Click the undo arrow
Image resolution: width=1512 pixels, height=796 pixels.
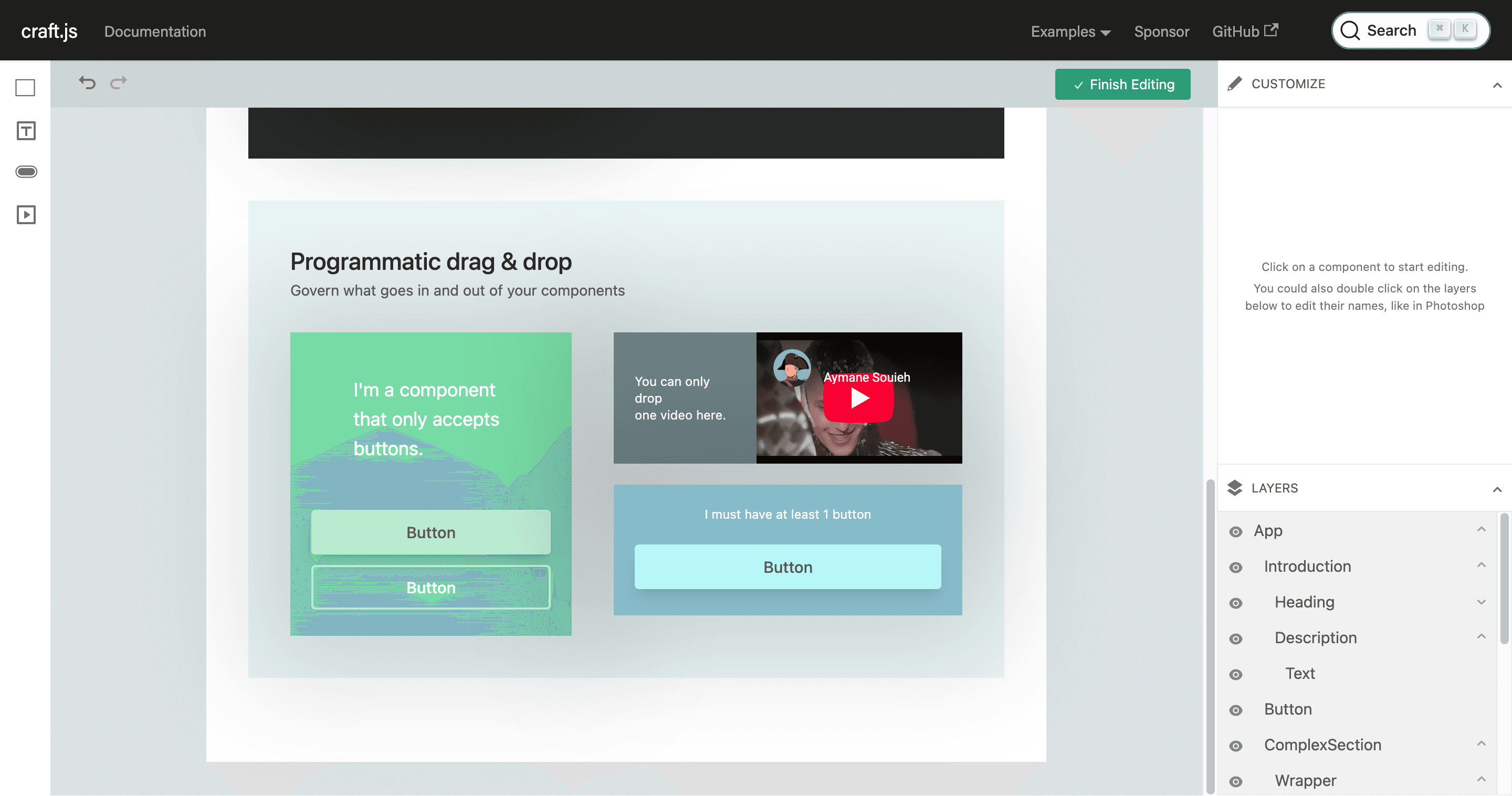[87, 83]
